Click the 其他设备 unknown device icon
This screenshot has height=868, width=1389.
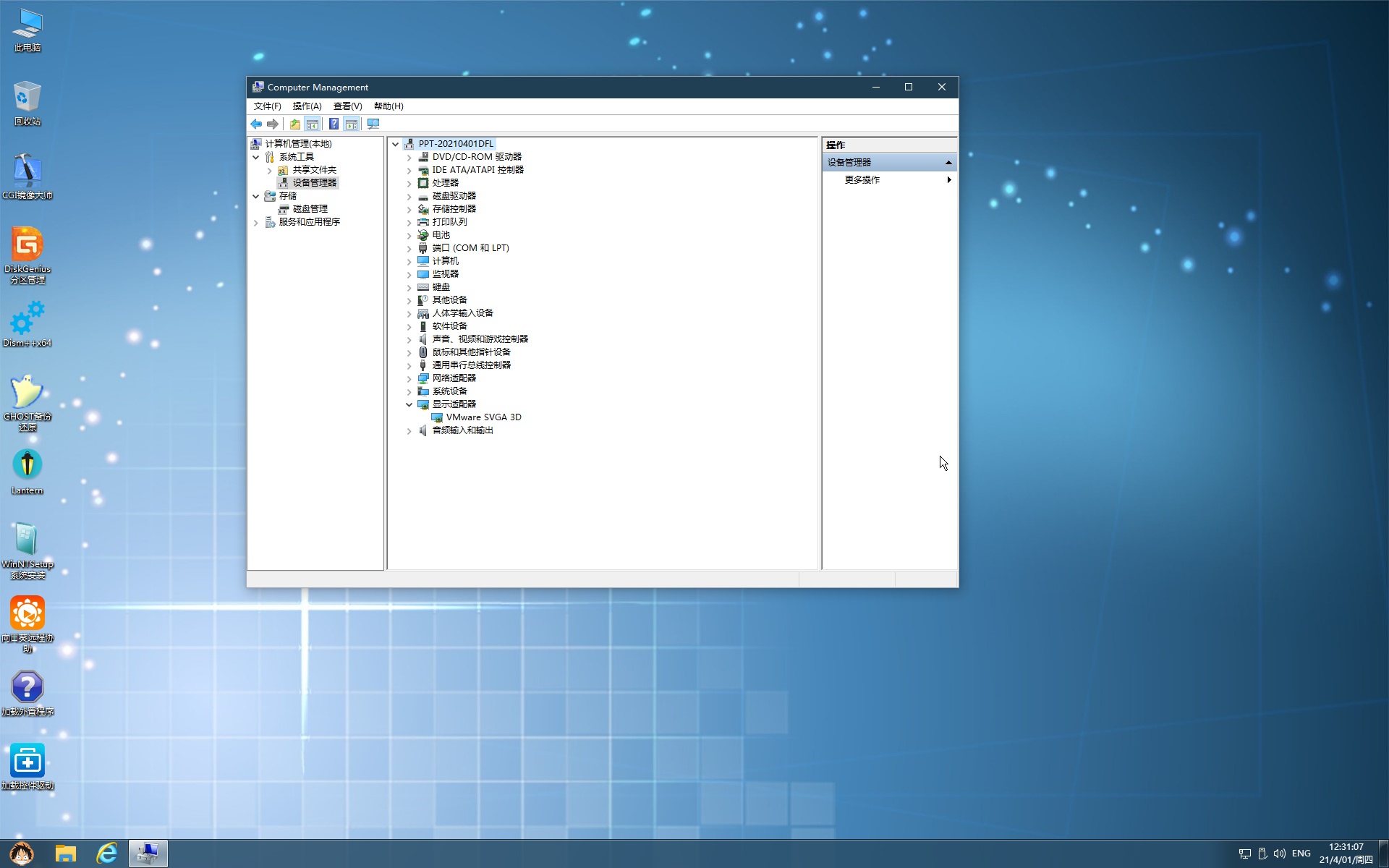[423, 300]
